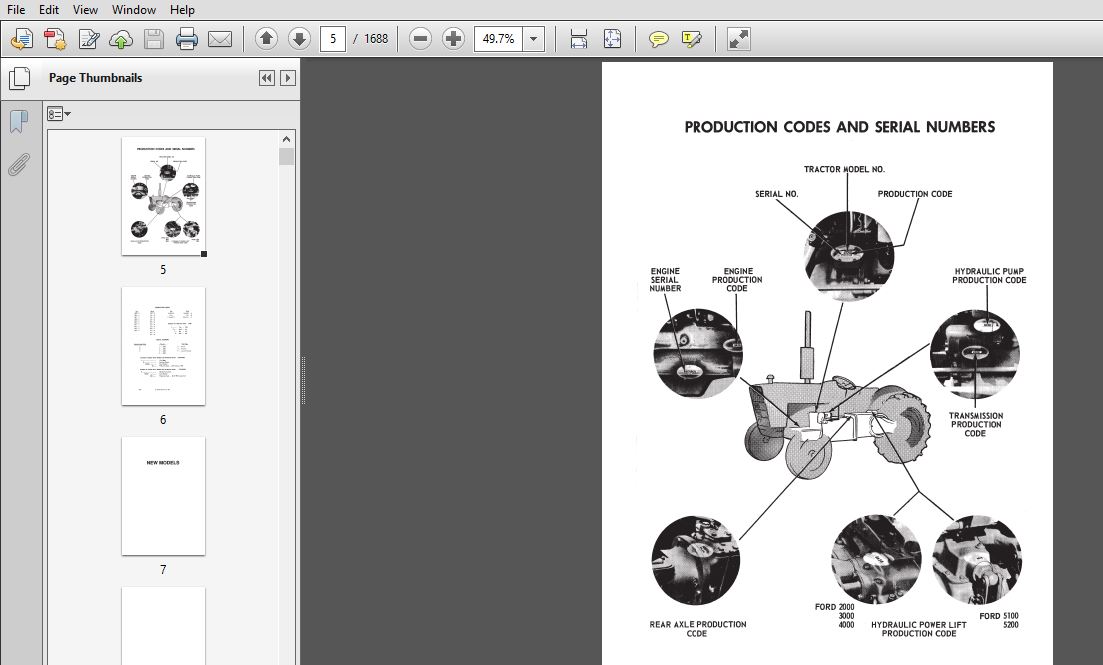Expand the navigation pane with the right arrow
Screen dimensions: 1103x665
click(x=288, y=78)
